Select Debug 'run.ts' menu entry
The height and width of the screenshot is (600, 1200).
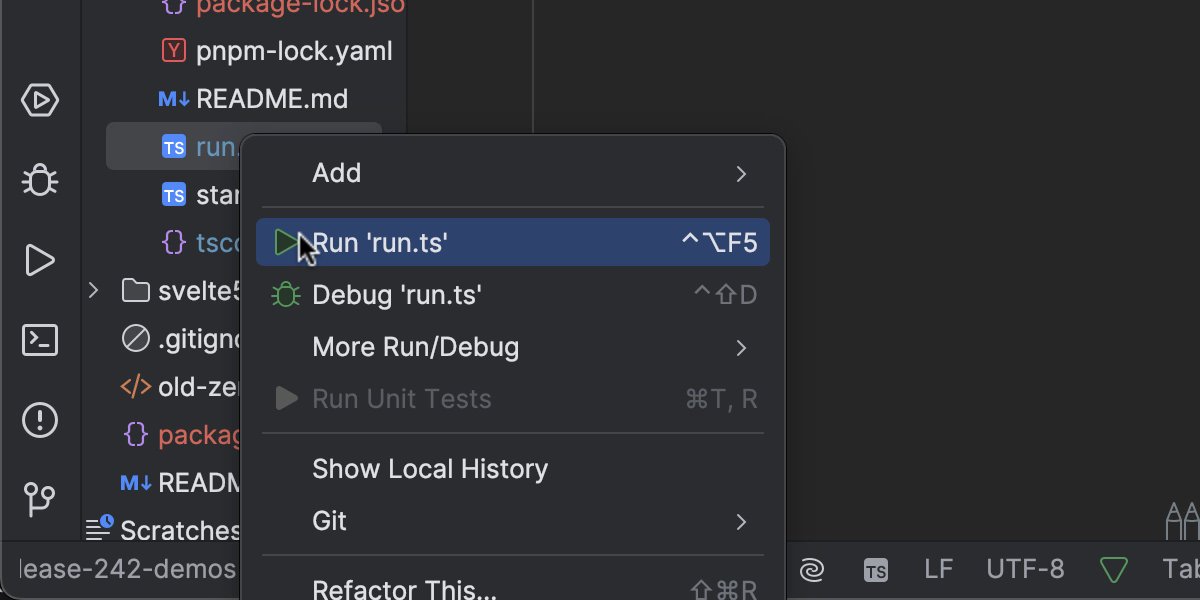point(397,295)
